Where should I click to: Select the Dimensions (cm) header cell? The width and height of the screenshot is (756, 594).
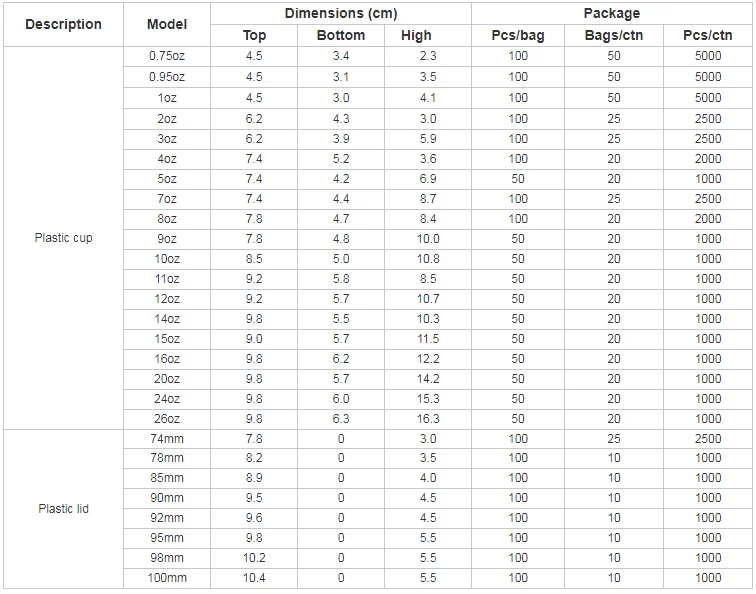pos(340,13)
